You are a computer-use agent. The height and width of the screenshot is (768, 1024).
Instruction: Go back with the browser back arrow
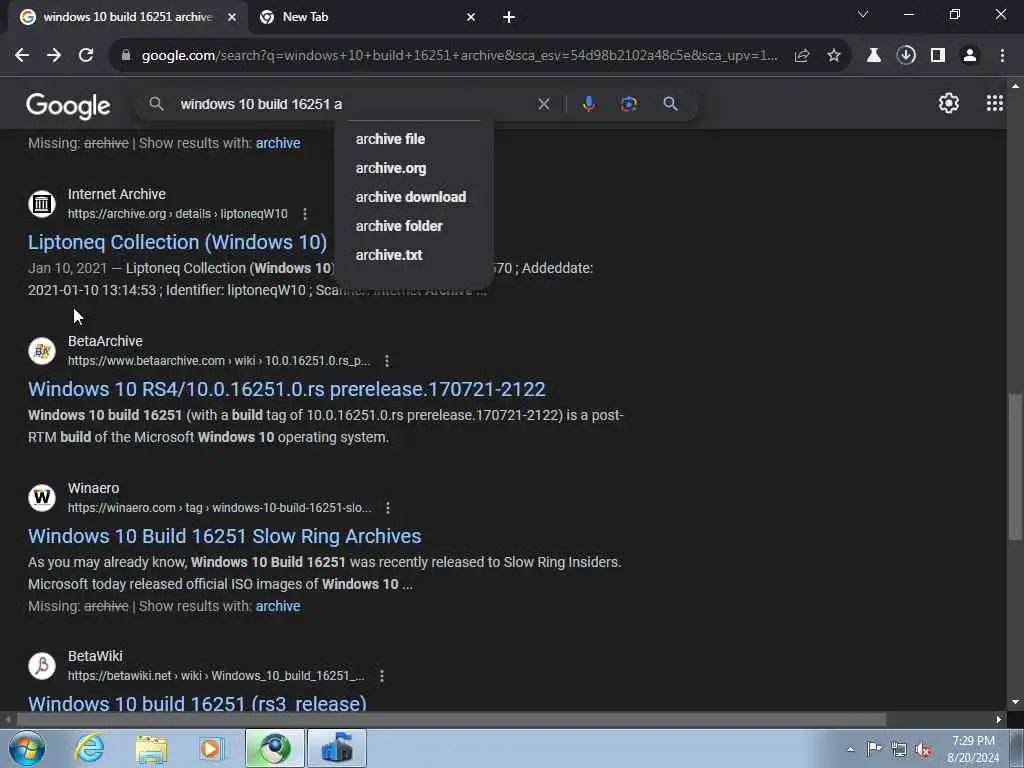coord(22,56)
